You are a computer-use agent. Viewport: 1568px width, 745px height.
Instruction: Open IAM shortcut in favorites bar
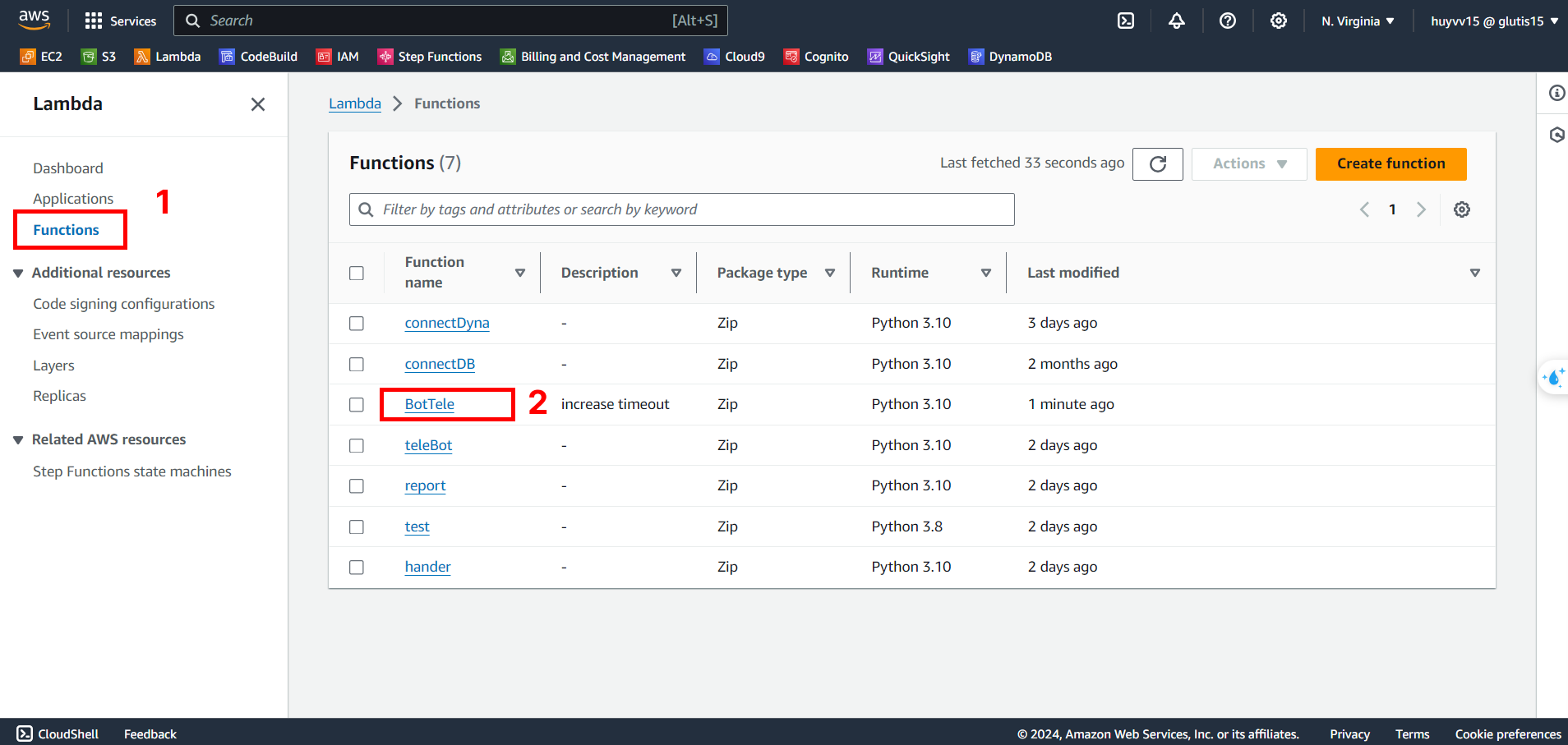tap(338, 57)
